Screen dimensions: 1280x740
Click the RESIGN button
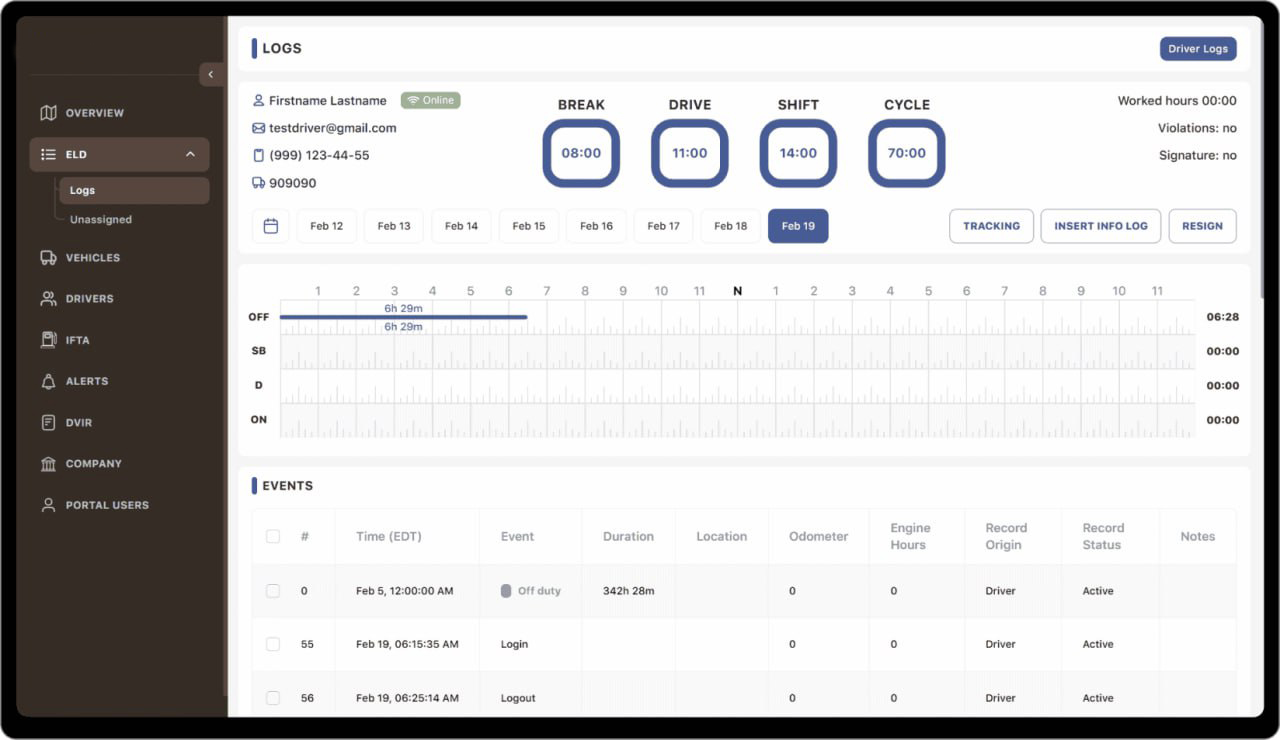coord(1202,226)
